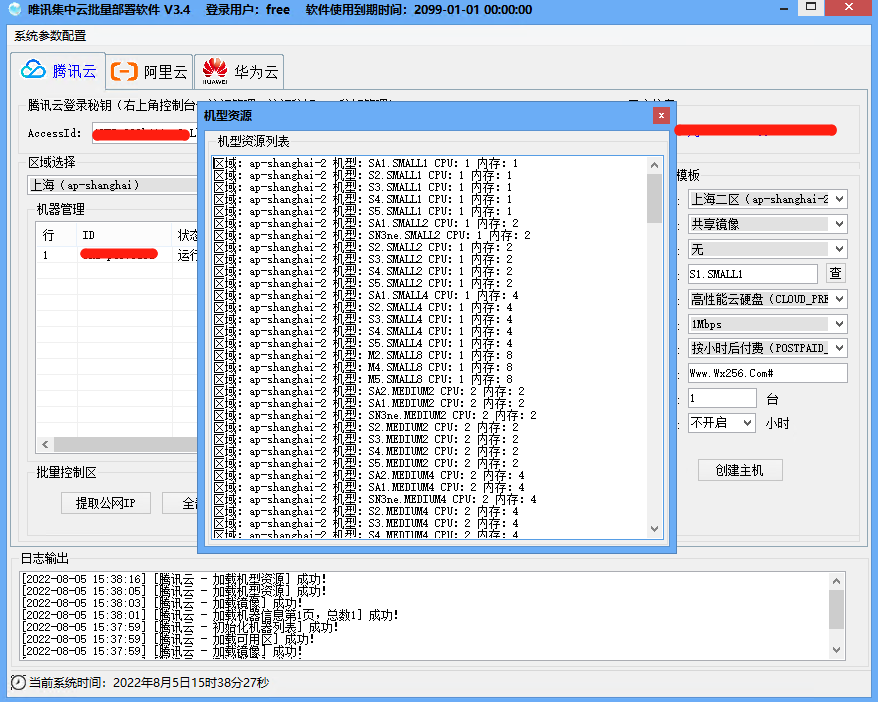Select the SA1.SMALL1 CPU 1 内存 1 row
Screen dimensions: 878x702
366,163
